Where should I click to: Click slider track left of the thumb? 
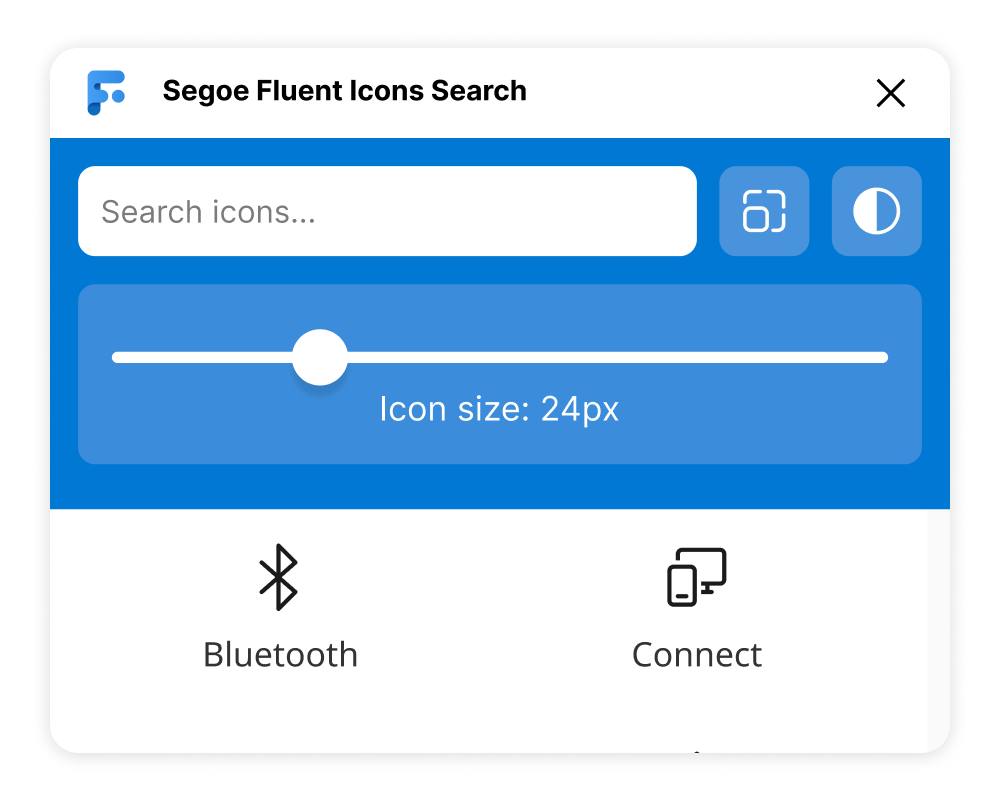click(x=202, y=357)
